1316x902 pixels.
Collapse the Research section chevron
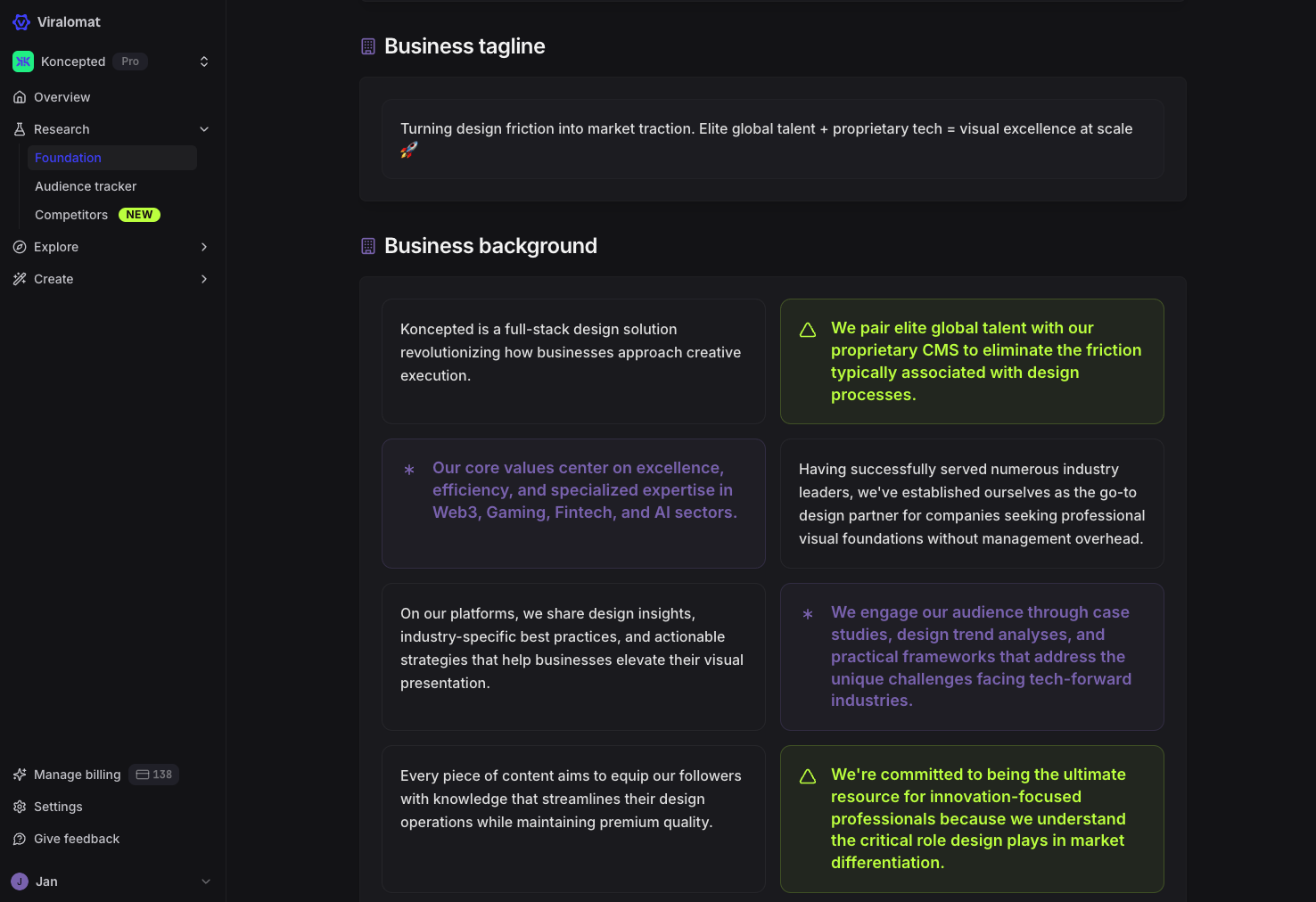(x=204, y=129)
